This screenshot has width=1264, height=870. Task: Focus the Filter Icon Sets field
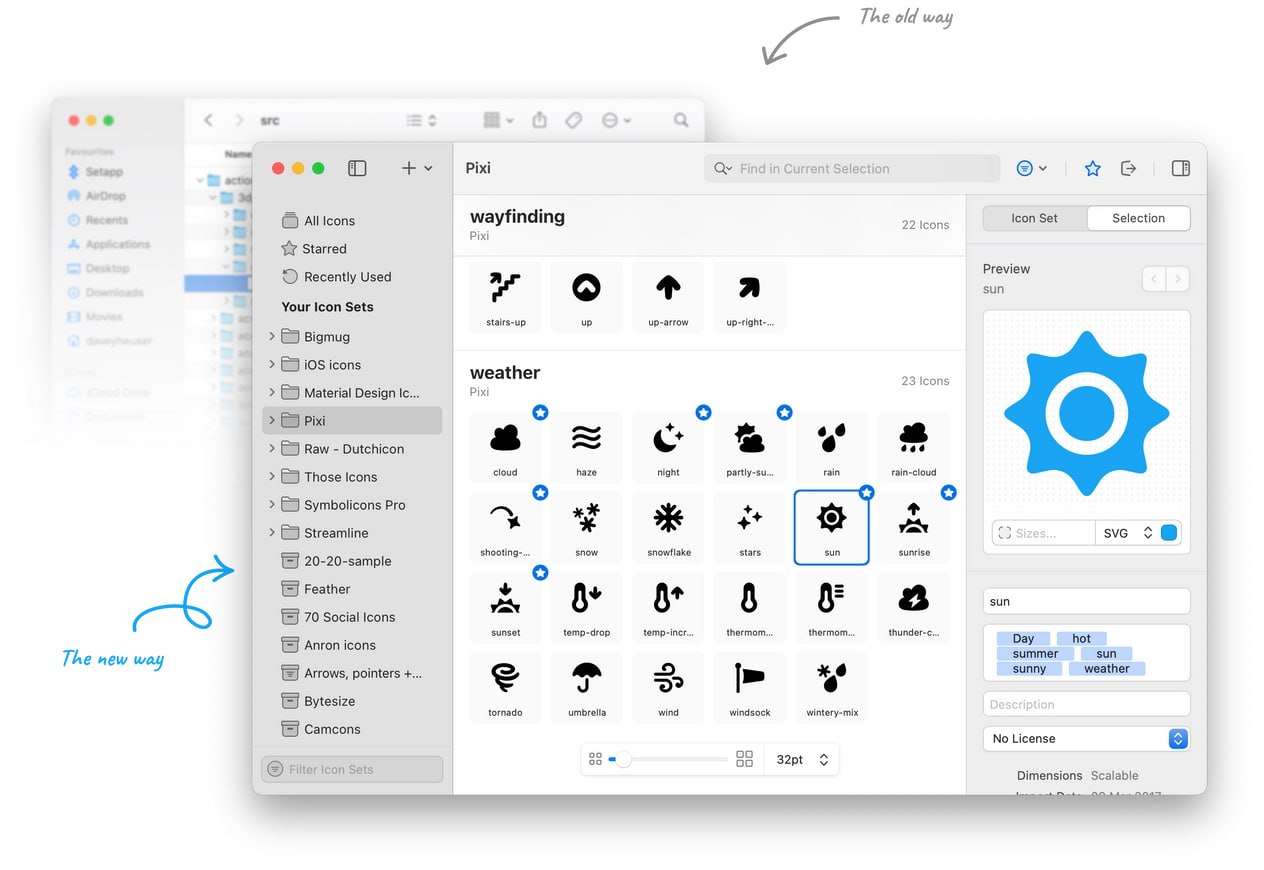point(352,769)
